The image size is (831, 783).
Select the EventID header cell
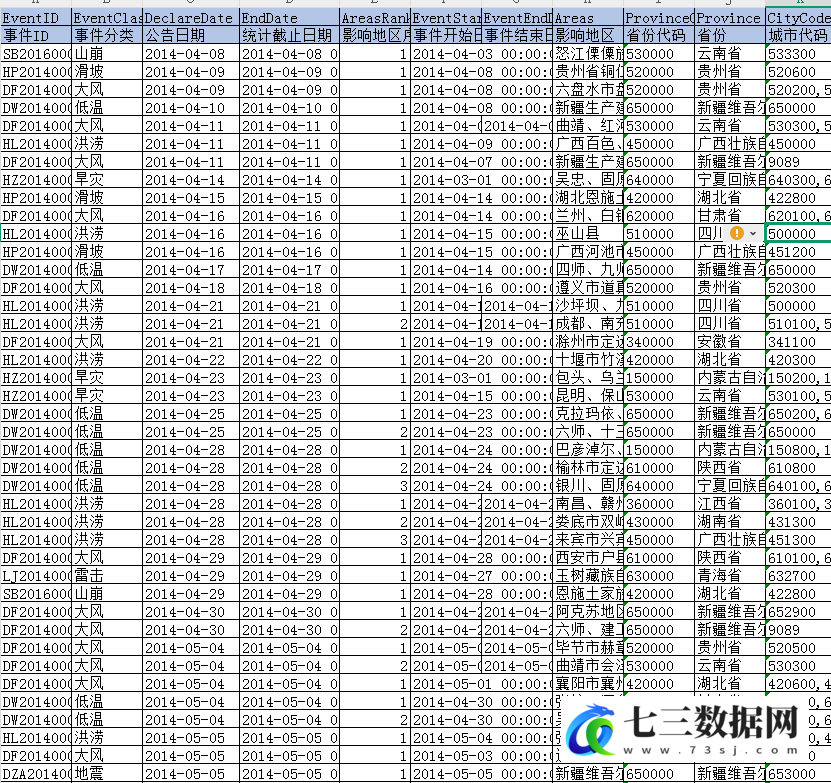(36, 17)
